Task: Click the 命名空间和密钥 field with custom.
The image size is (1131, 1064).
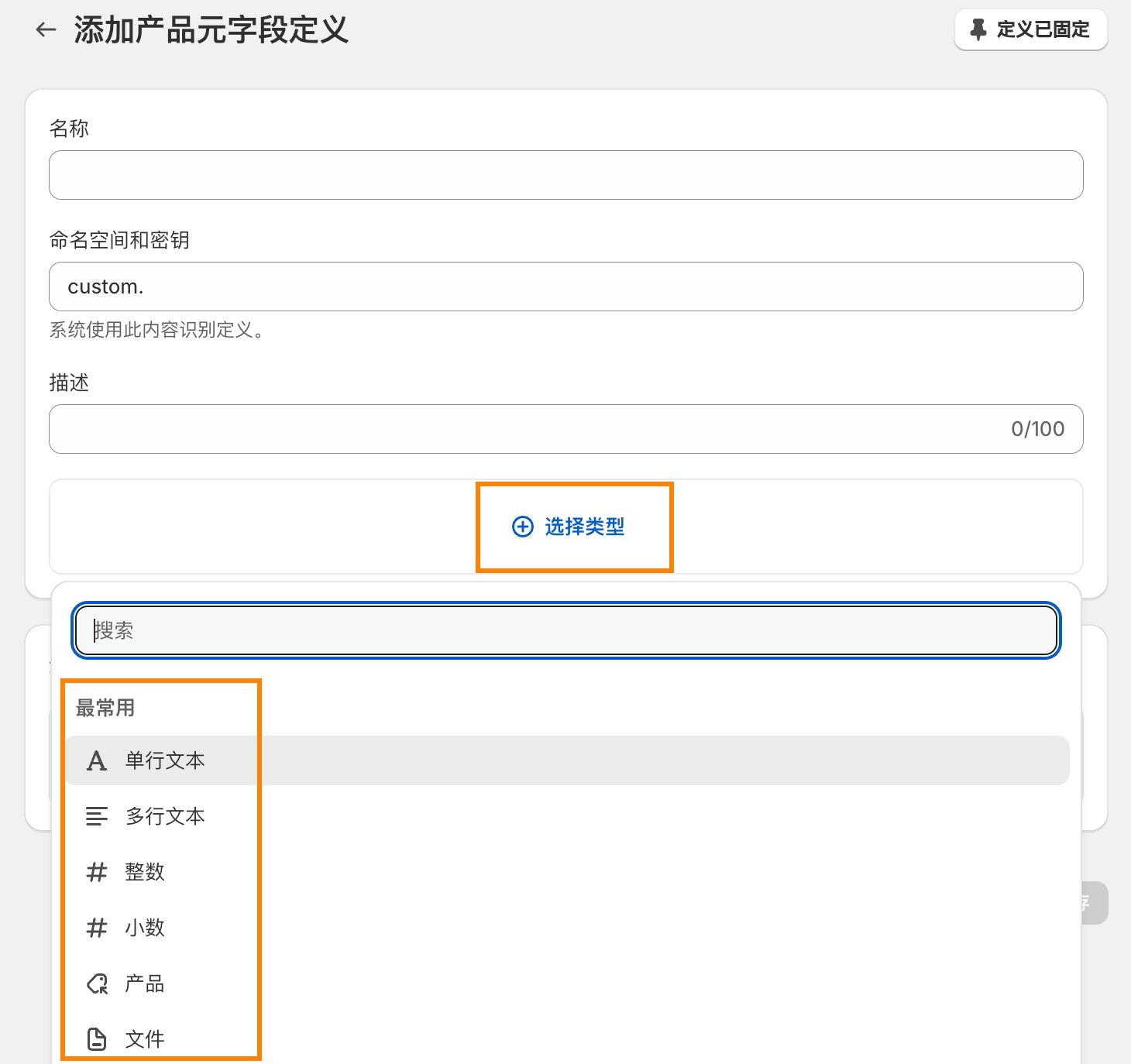Action: [x=565, y=287]
